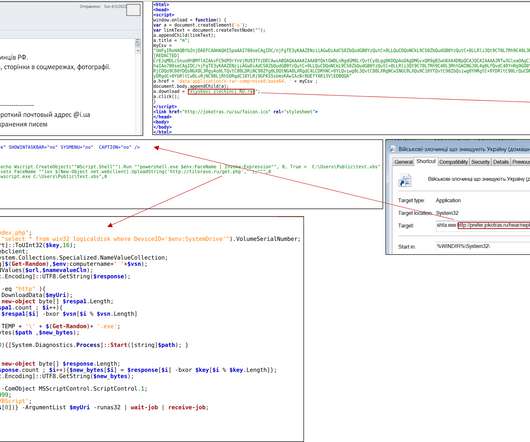
Task: Click the '[System.Diagnostics.Process]::Start' line
Action: 94,345
